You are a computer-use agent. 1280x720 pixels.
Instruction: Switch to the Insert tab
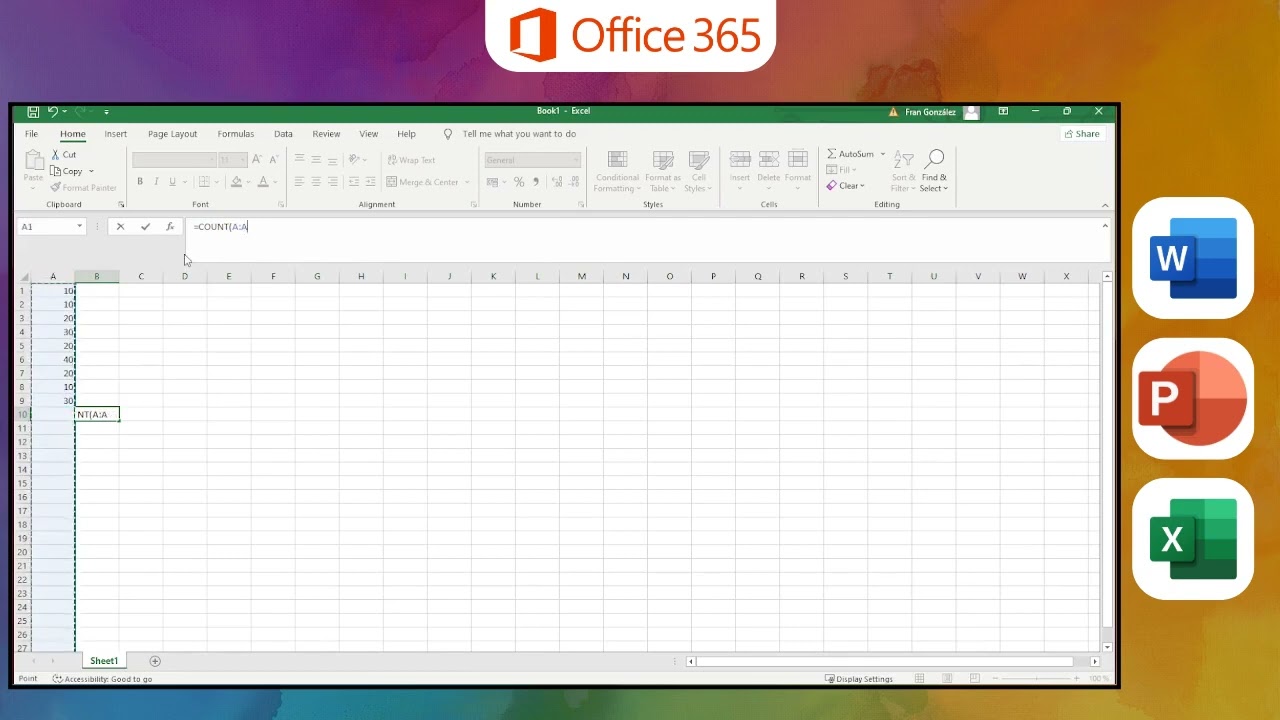(x=116, y=134)
